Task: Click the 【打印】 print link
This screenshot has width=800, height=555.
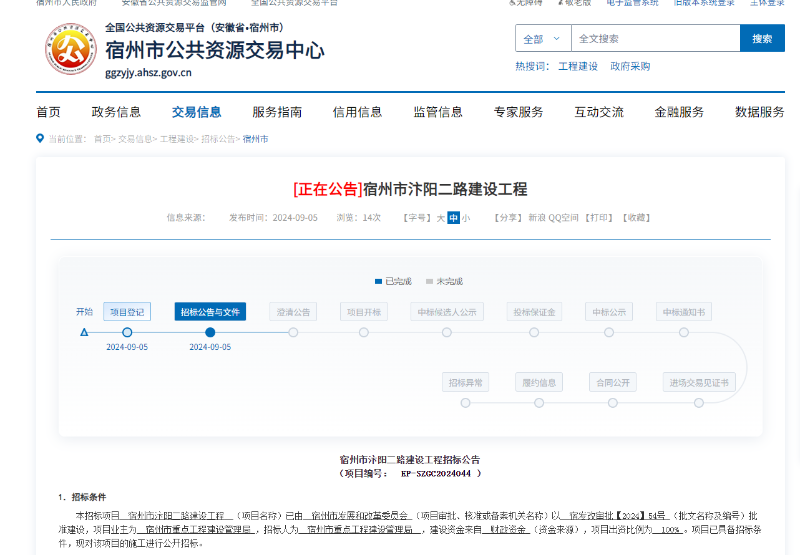Action: tap(599, 218)
